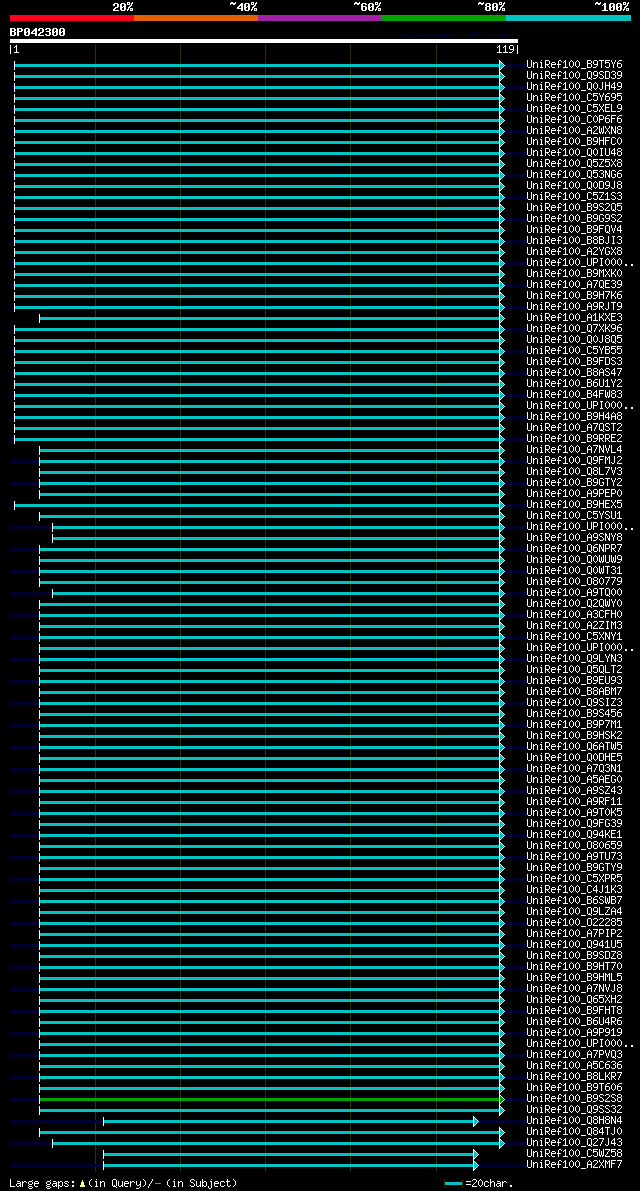This screenshot has height=1191, width=640.
Task: Click the green ~80% legend segment
Action: click(x=444, y=17)
